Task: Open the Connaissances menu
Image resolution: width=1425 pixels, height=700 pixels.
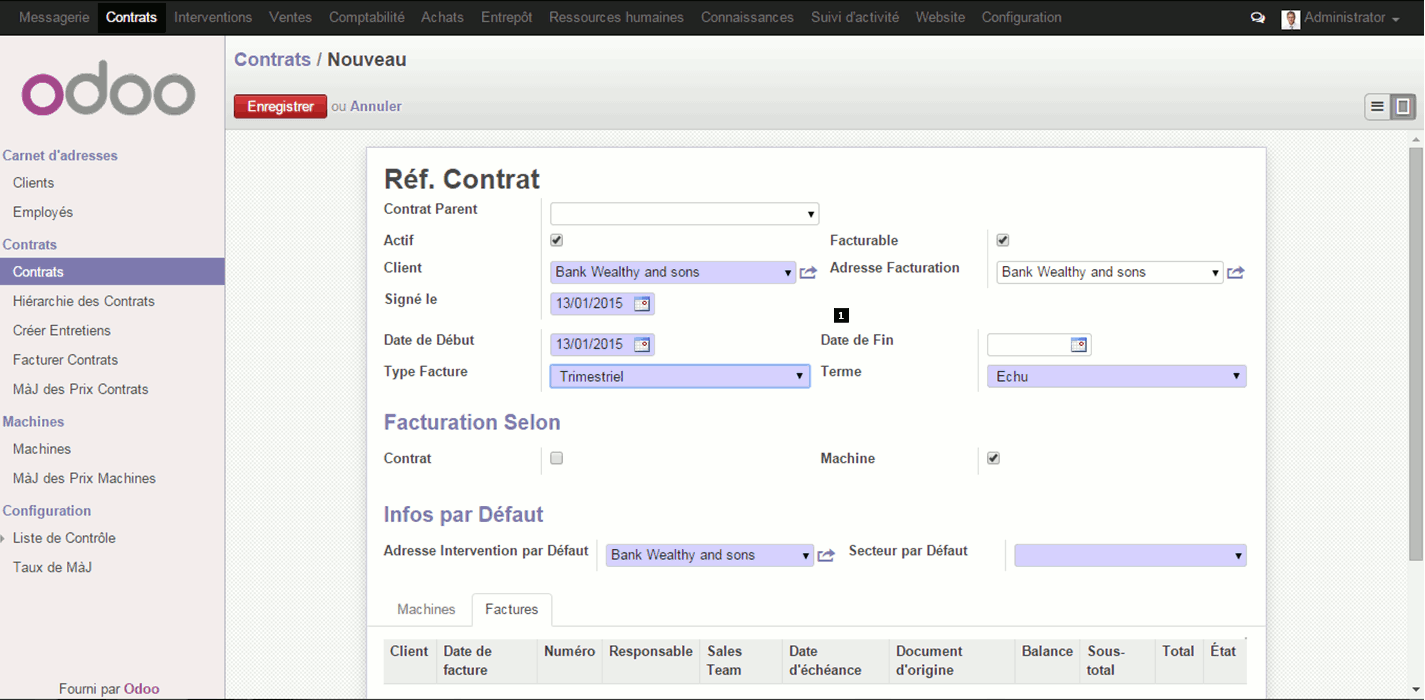Action: [748, 18]
